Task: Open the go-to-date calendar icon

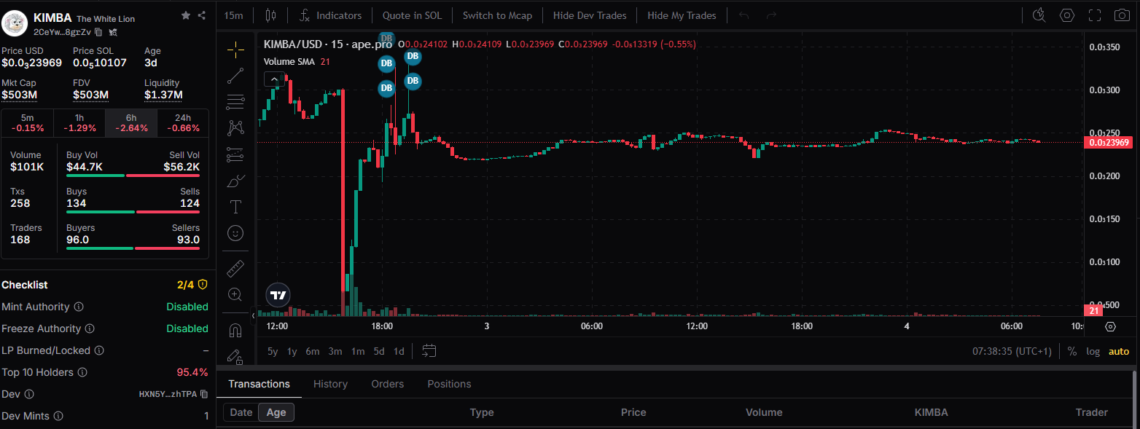Action: click(429, 351)
